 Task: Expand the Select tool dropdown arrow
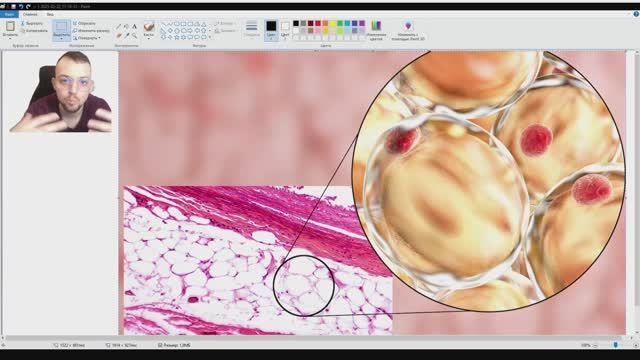pyautogui.click(x=61, y=38)
